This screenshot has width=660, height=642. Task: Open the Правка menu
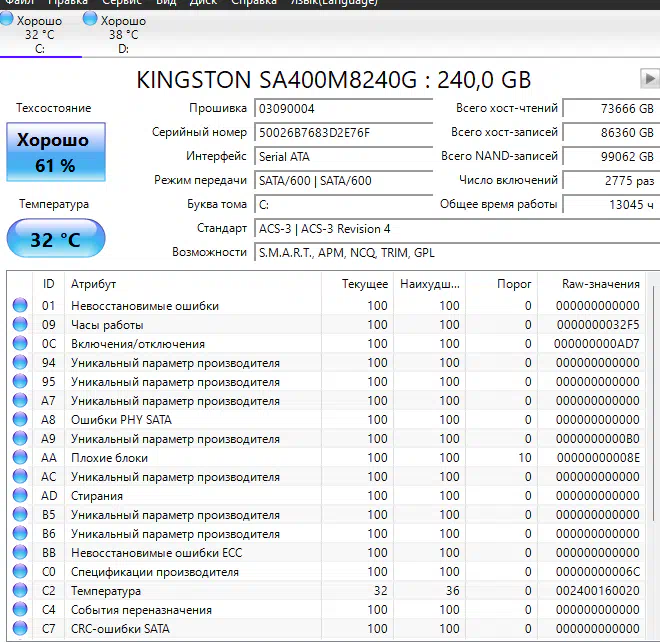point(68,3)
